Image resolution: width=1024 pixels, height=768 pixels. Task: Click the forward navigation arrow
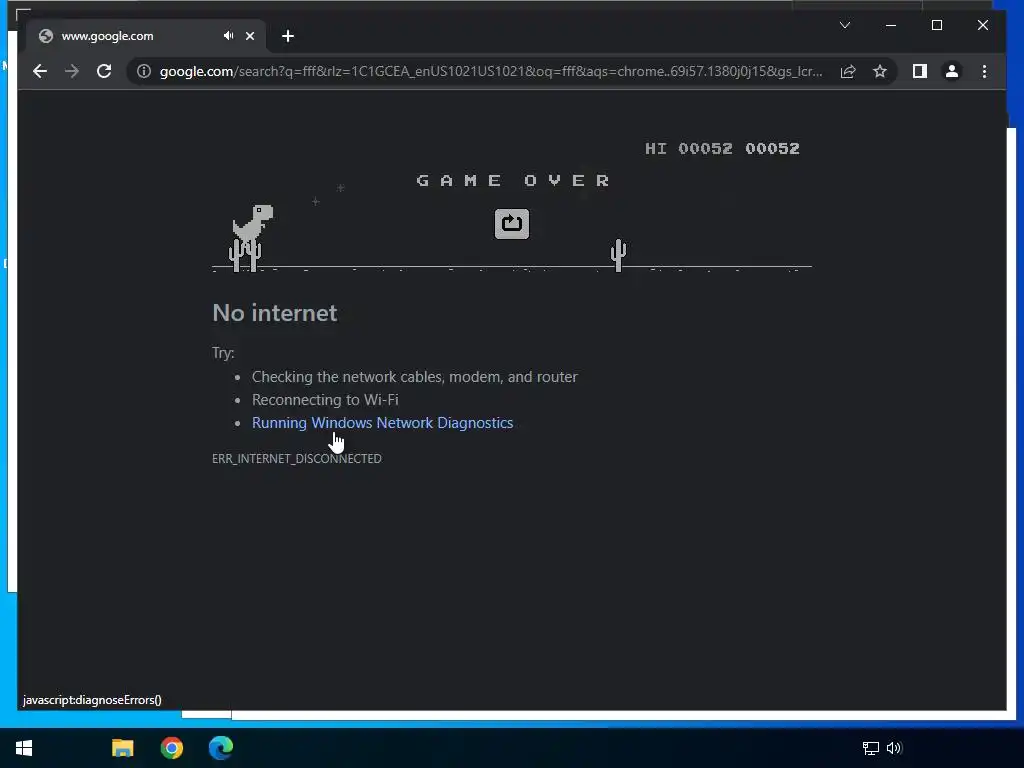pyautogui.click(x=72, y=71)
